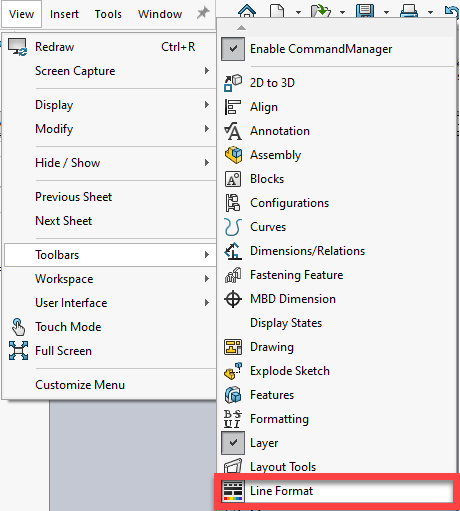Click the Assembly toolbar icon
460x511 pixels.
(x=233, y=155)
